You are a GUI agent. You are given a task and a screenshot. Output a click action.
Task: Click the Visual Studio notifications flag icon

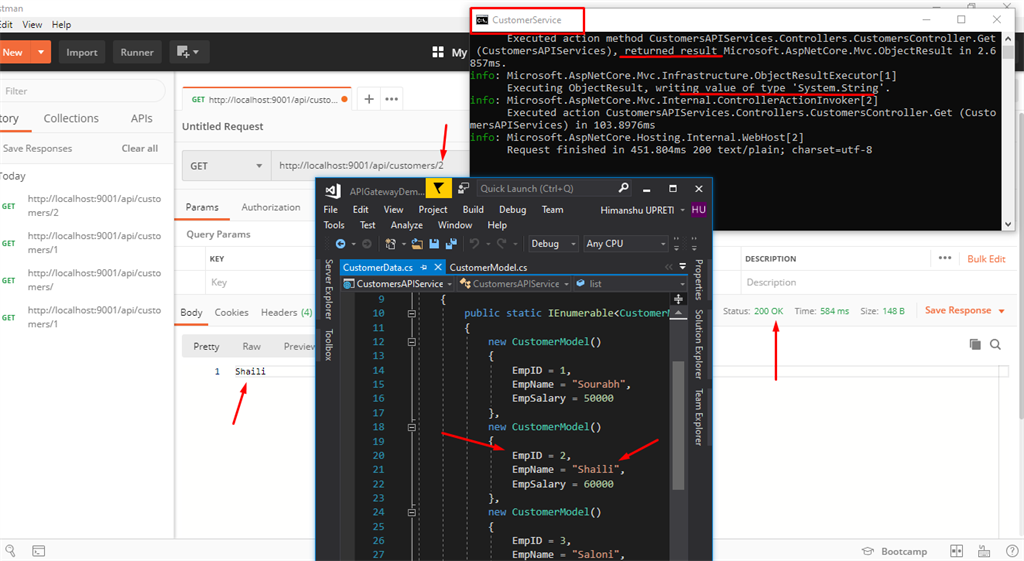click(438, 189)
